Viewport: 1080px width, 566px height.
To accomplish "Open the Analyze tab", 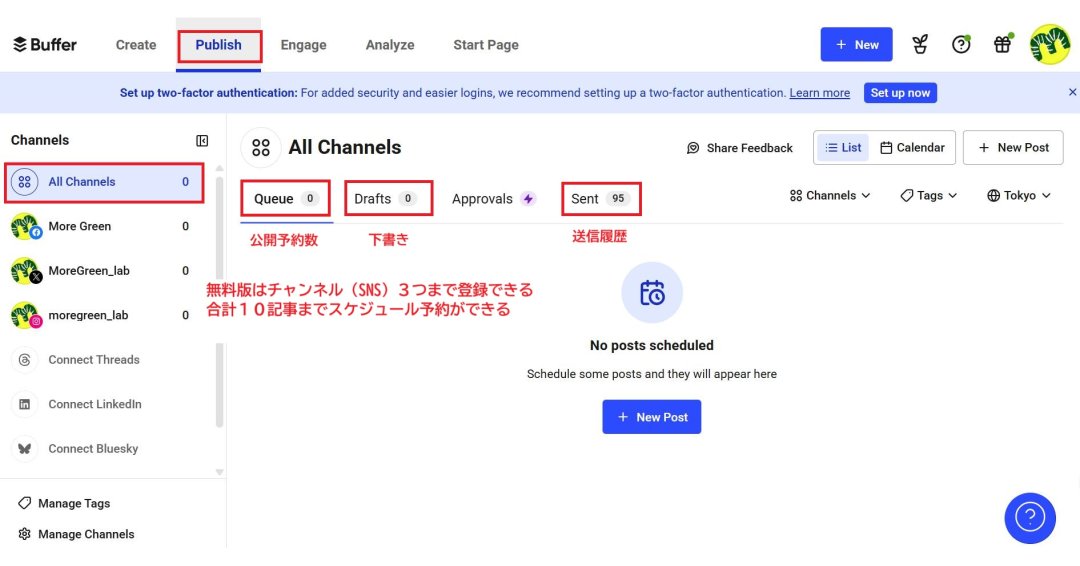I will pyautogui.click(x=390, y=45).
